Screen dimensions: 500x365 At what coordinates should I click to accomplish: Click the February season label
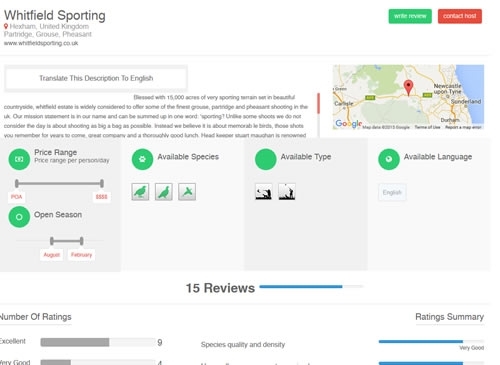coord(81,255)
